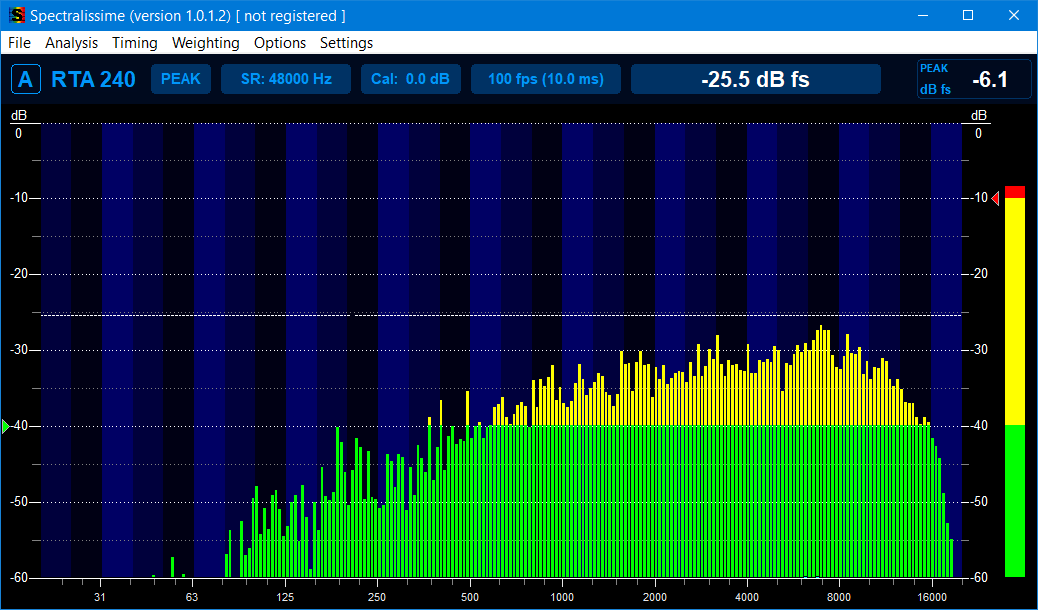Click the 1000 Hz frequency axis label
The image size is (1038, 610).
pyautogui.click(x=562, y=597)
